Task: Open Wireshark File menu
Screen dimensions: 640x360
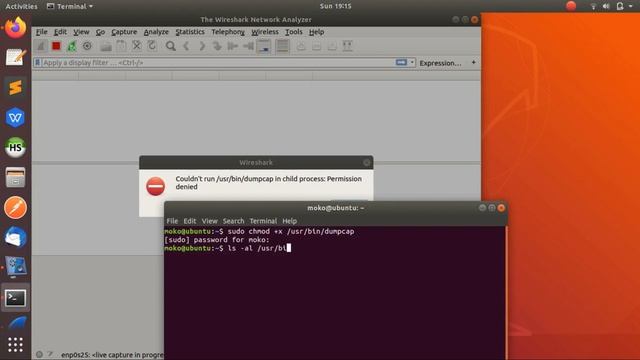Action: coord(42,32)
